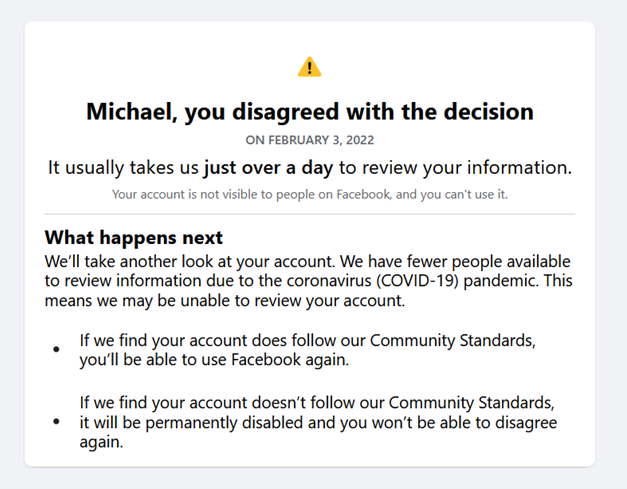Click the first bullet point dot
The width and height of the screenshot is (627, 489).
56,349
